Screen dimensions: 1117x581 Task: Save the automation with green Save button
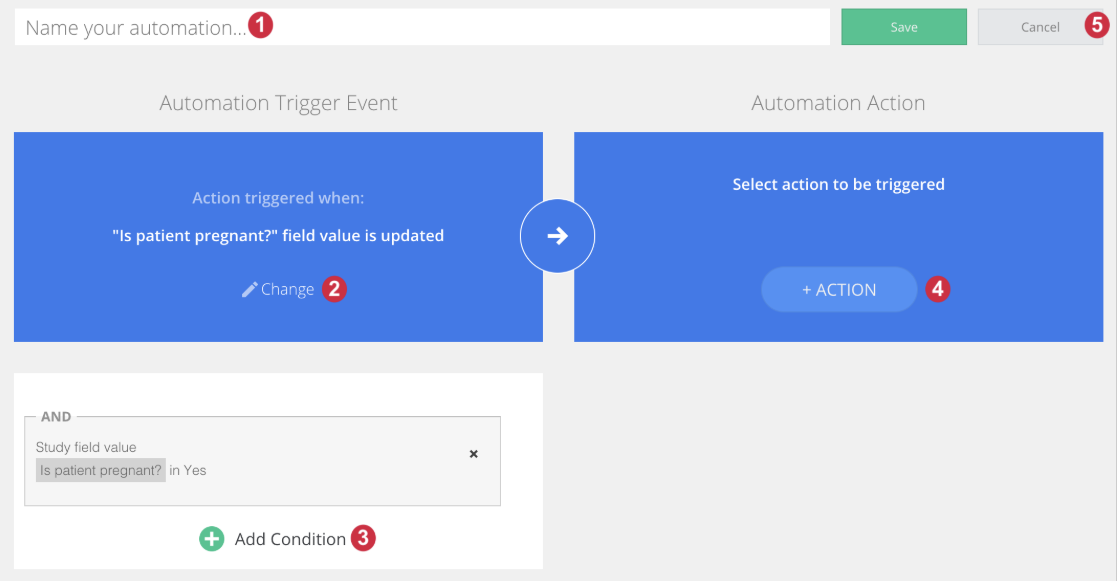(904, 27)
